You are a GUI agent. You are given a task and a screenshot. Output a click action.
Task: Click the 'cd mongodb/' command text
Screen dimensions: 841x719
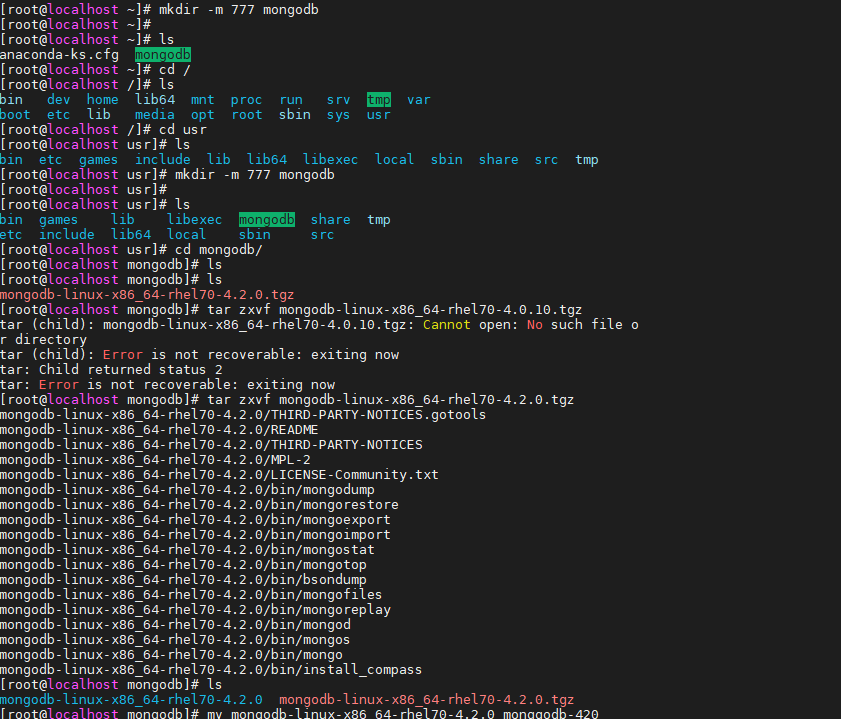(219, 250)
